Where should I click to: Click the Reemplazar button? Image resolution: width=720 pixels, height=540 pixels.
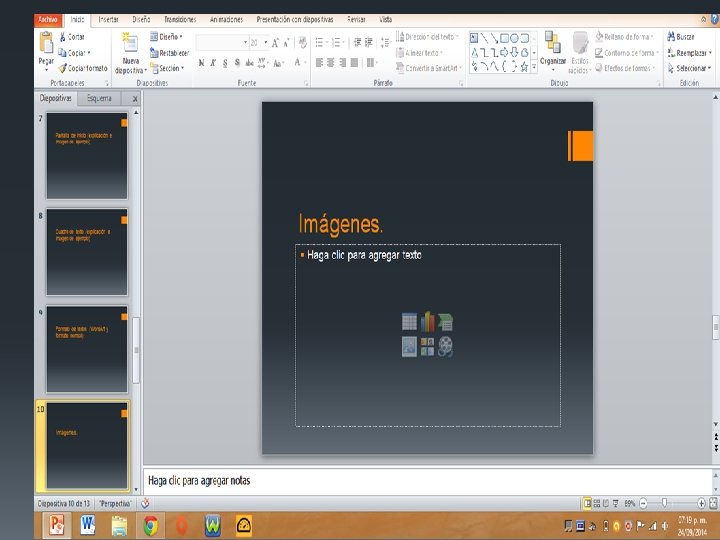pyautogui.click(x=691, y=53)
